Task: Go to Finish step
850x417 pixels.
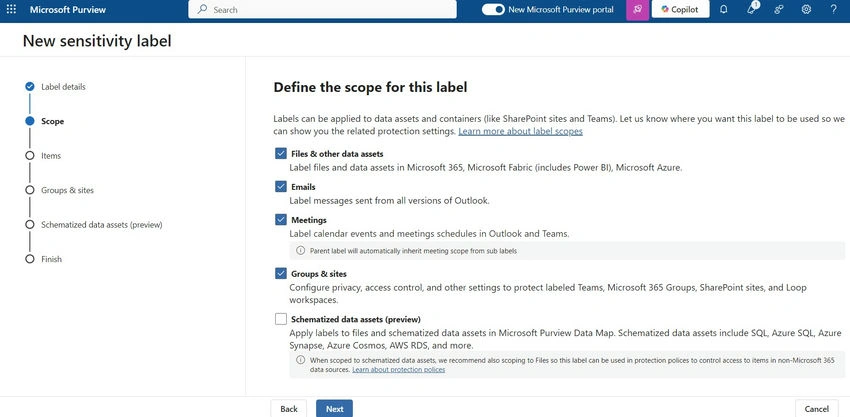Action: click(51, 259)
